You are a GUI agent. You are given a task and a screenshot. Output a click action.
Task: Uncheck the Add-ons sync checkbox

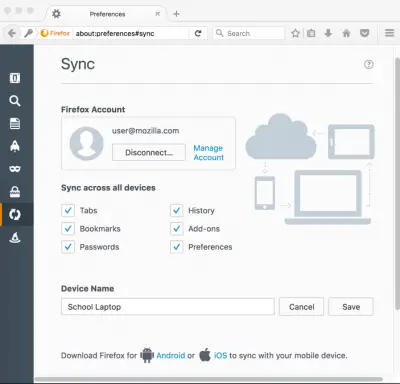(177, 229)
